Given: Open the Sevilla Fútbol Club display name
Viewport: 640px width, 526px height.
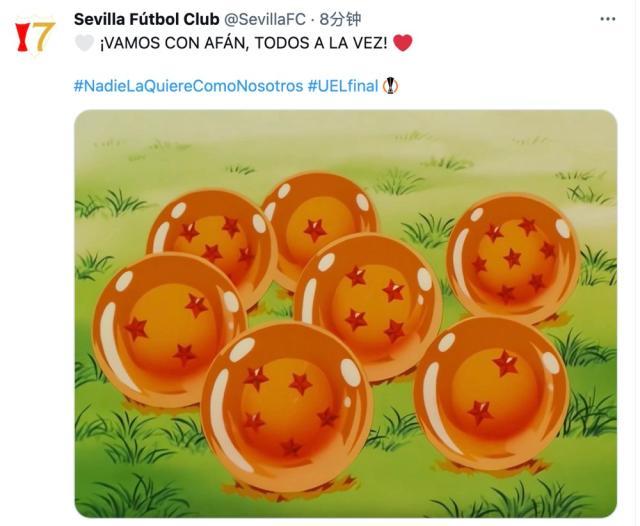Looking at the screenshot, I should (x=147, y=19).
